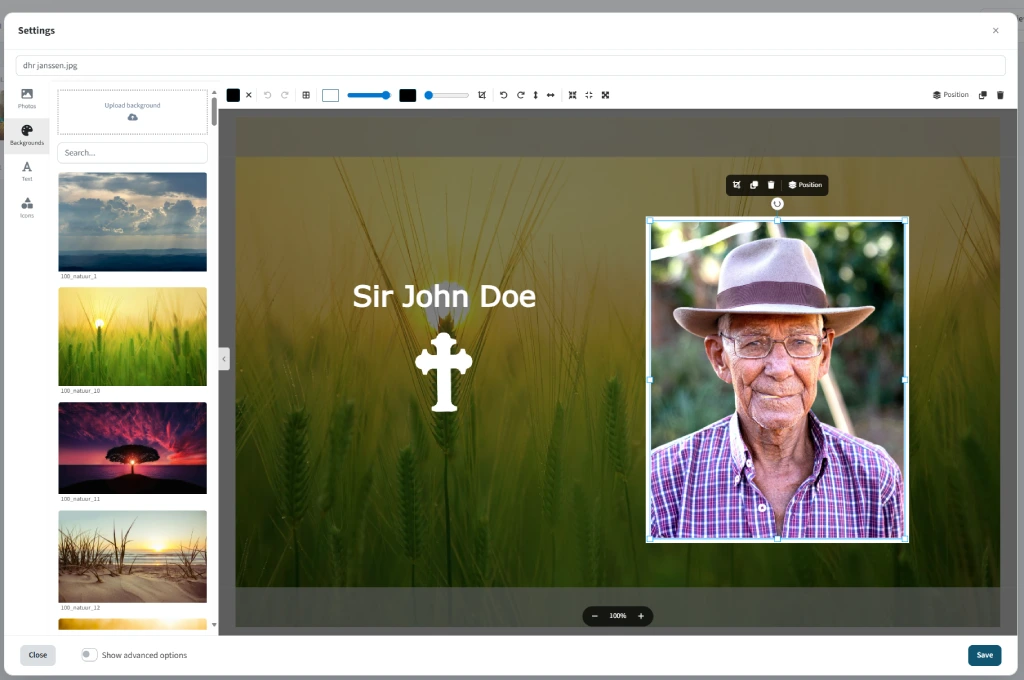Zoom out with the minus button
Image resolution: width=1024 pixels, height=680 pixels.
click(x=595, y=616)
